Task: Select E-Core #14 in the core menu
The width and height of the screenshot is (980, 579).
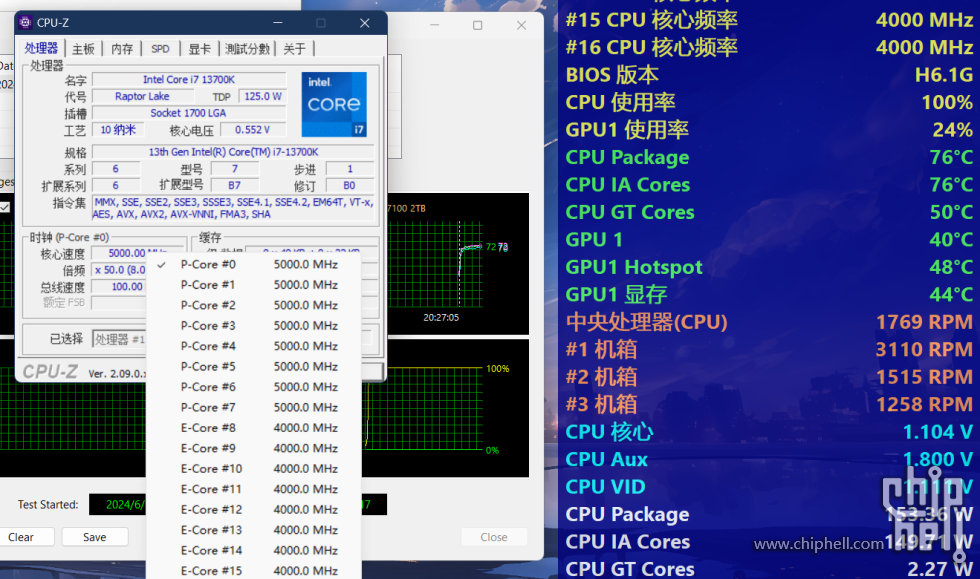Action: click(254, 550)
